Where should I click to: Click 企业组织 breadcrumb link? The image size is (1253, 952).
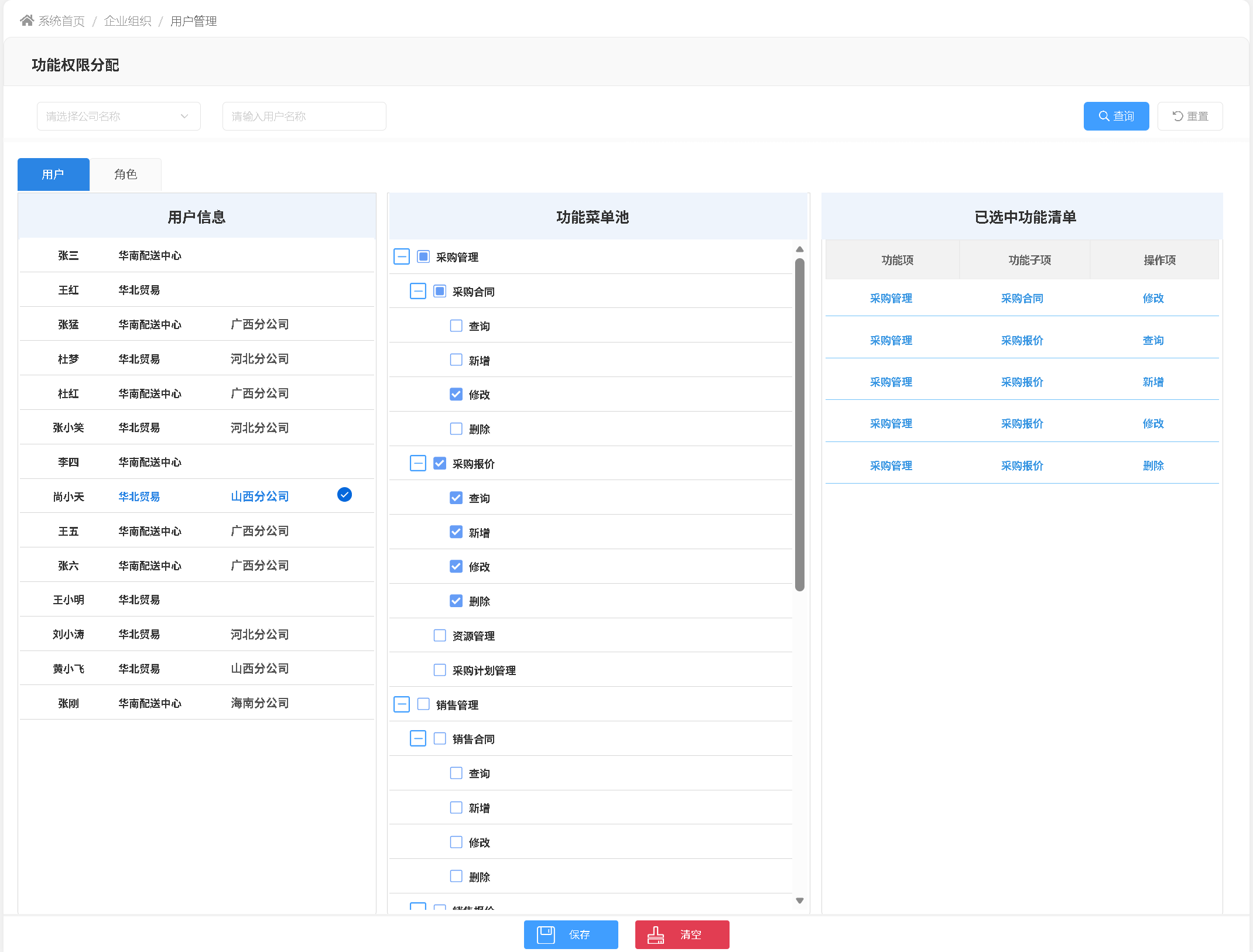tap(128, 21)
